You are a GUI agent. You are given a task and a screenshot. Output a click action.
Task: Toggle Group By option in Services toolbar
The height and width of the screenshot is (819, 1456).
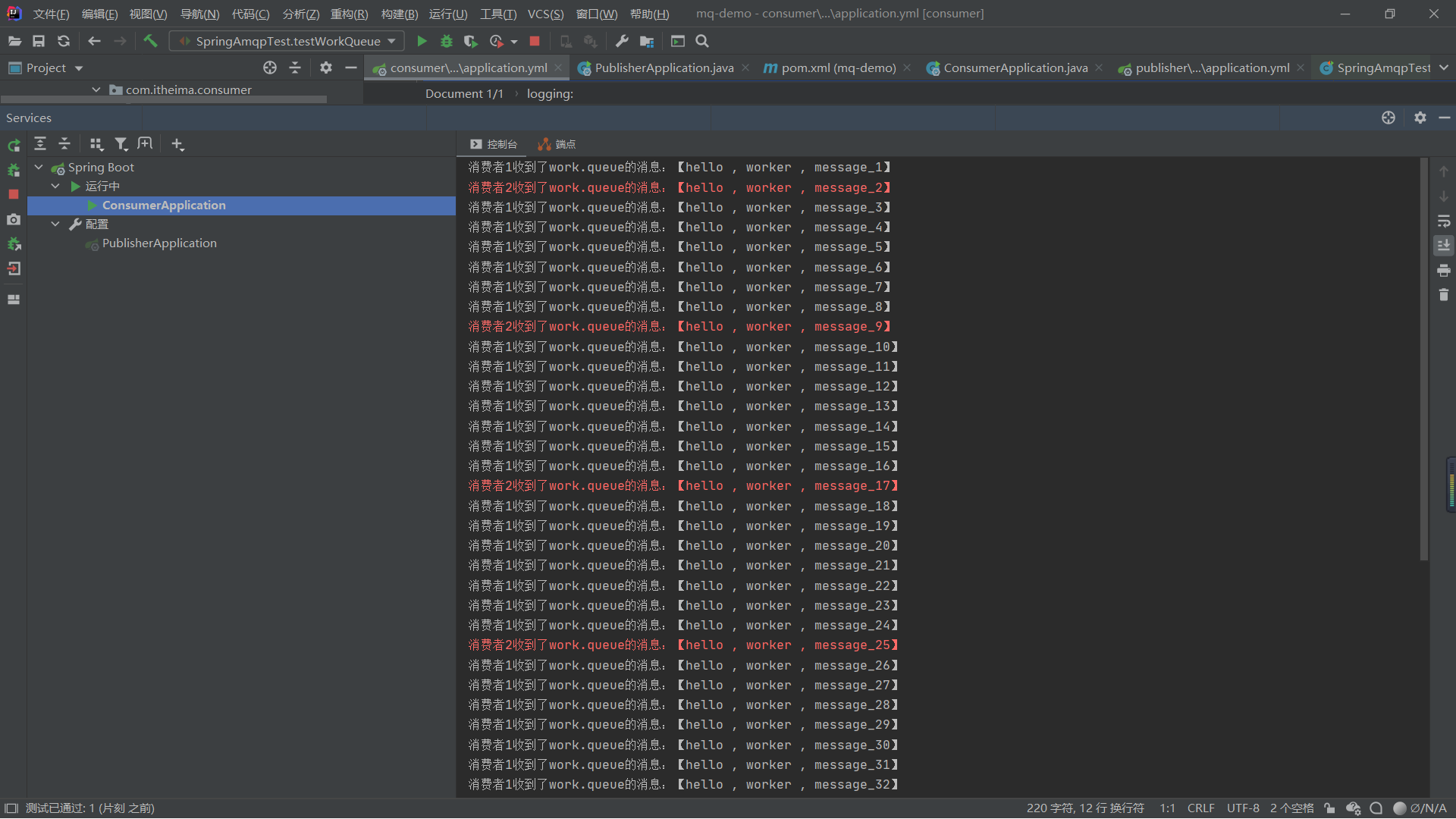(x=96, y=144)
